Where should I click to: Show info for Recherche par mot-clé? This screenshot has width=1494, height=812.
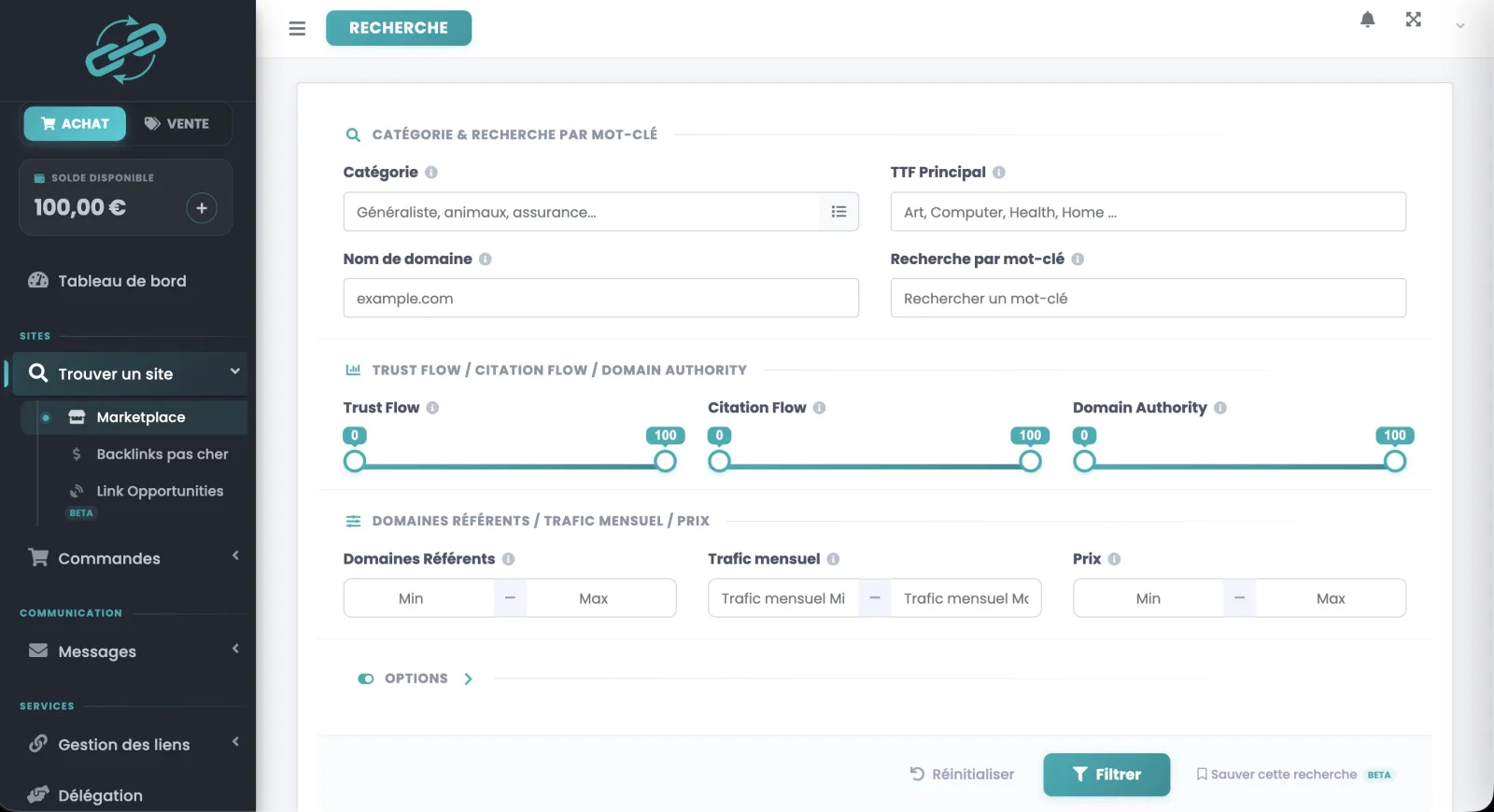click(x=1078, y=259)
